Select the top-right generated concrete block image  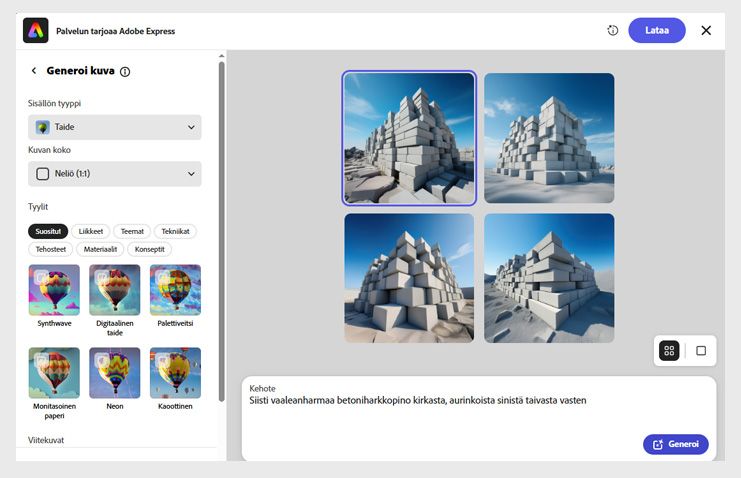pos(549,138)
